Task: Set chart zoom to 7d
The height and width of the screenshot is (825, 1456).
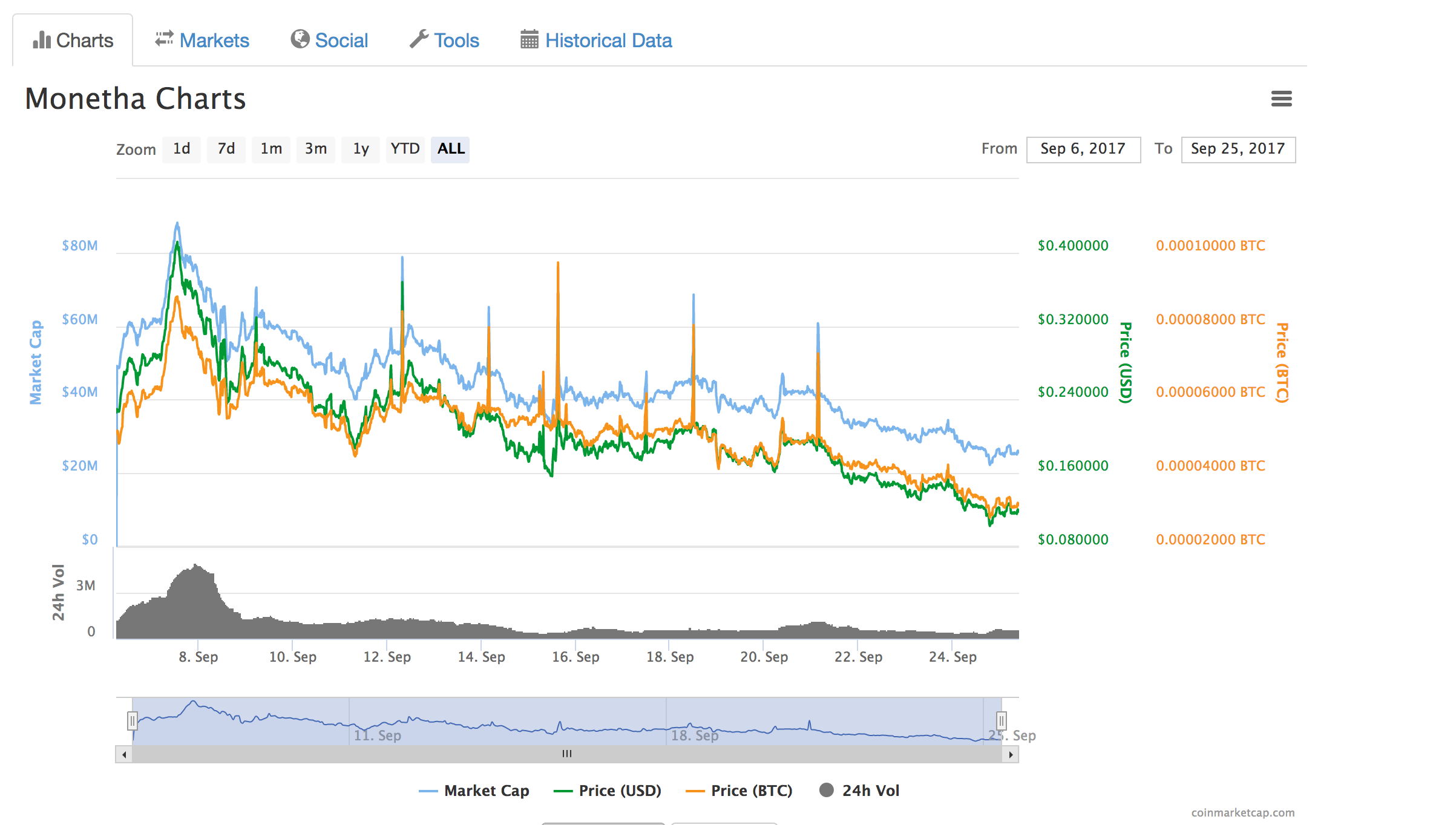Action: point(226,149)
